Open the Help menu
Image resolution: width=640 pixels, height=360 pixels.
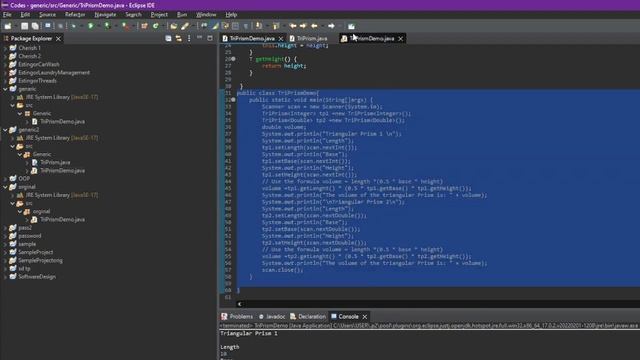[231, 15]
